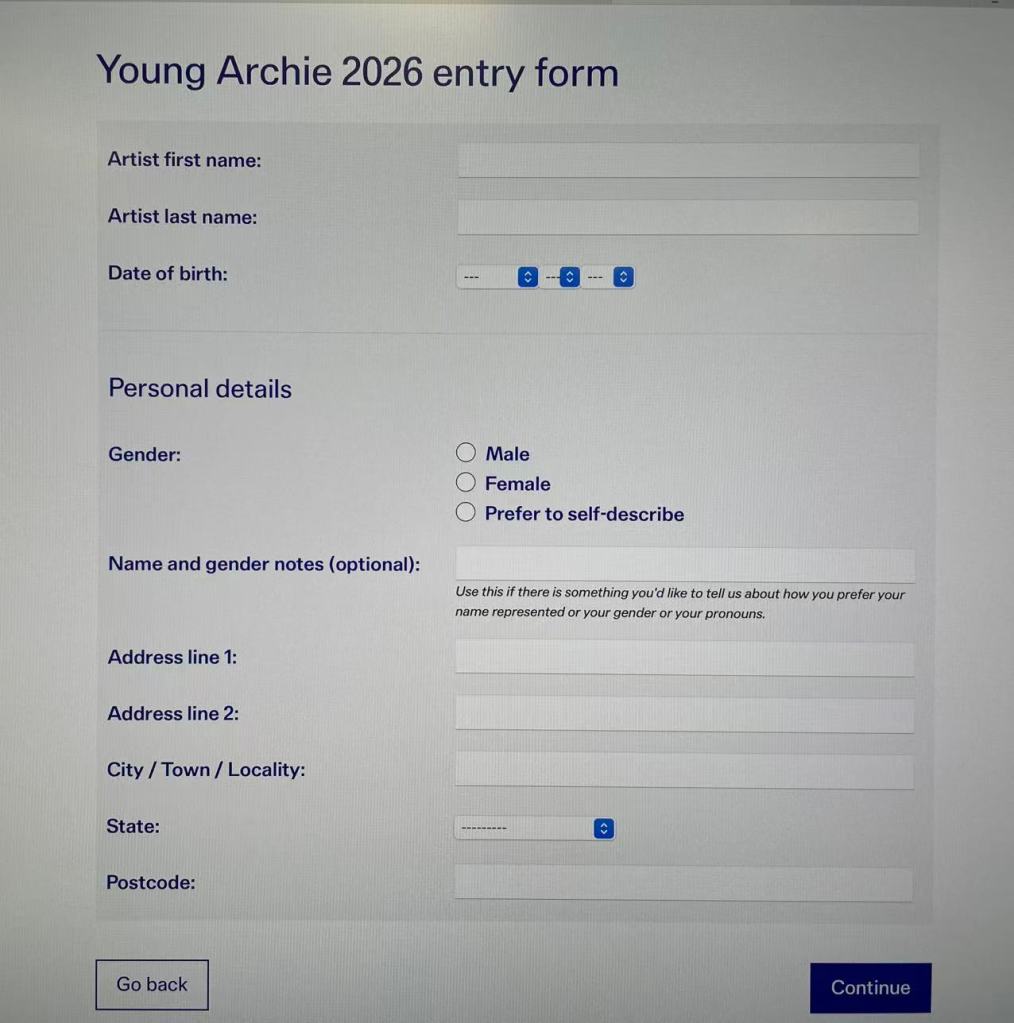Screen dimensions: 1014x1023
Task: Click the Female option label text
Action: (x=517, y=484)
